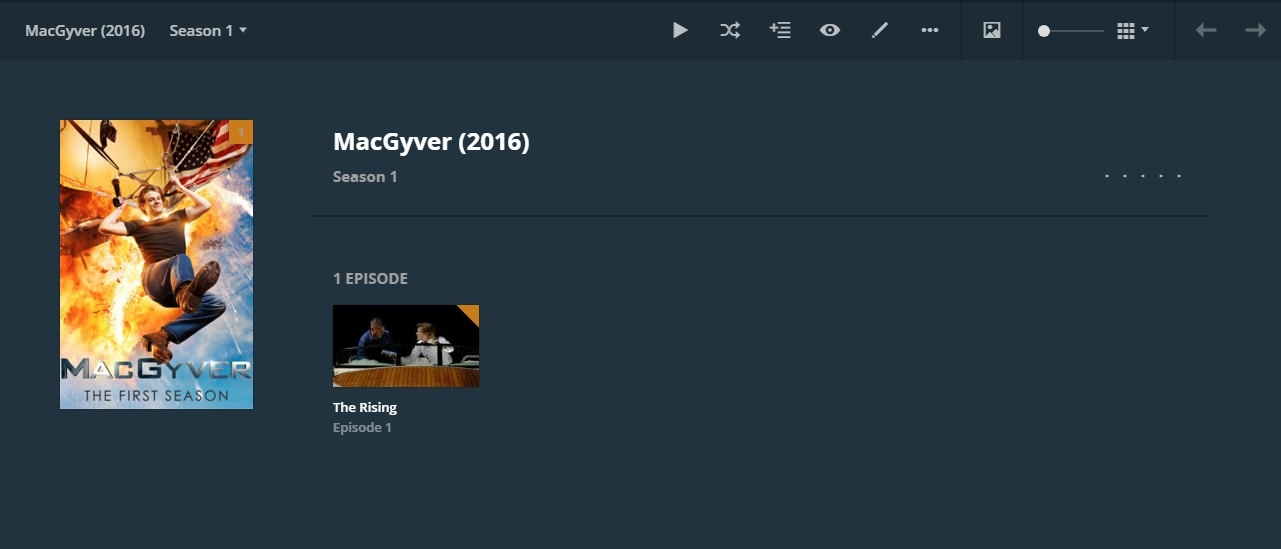Go to MacGyver (2016) show breadcrumb
Screen dimensions: 1281x549
tap(85, 30)
